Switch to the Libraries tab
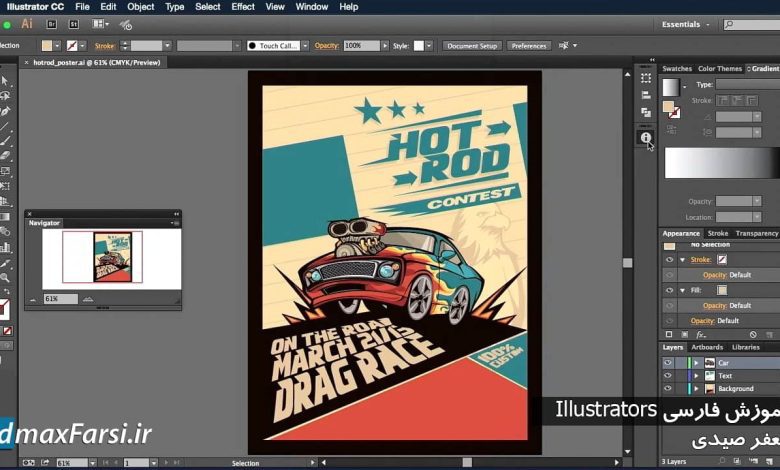 coord(746,347)
